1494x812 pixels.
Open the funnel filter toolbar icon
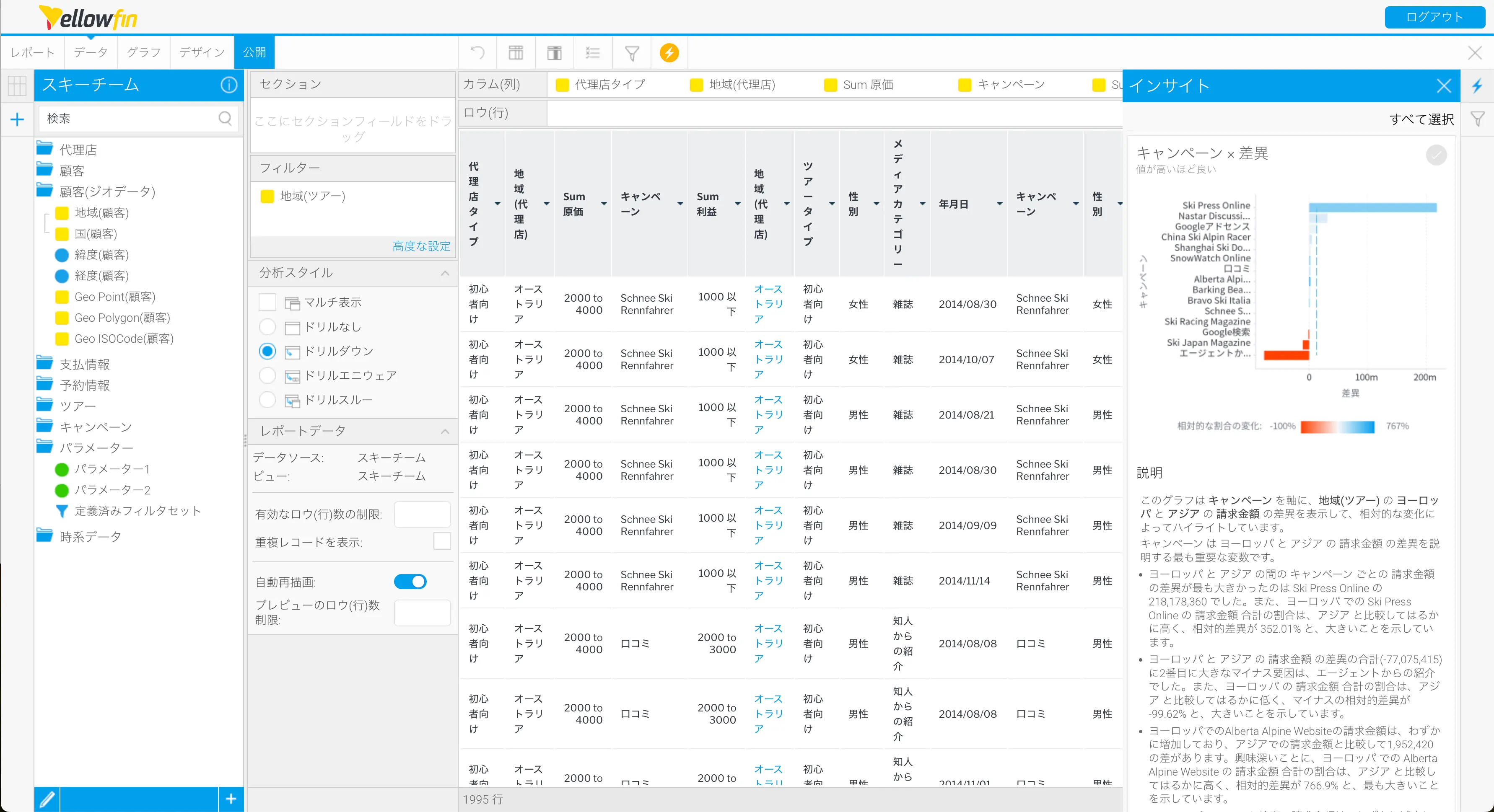pyautogui.click(x=632, y=53)
